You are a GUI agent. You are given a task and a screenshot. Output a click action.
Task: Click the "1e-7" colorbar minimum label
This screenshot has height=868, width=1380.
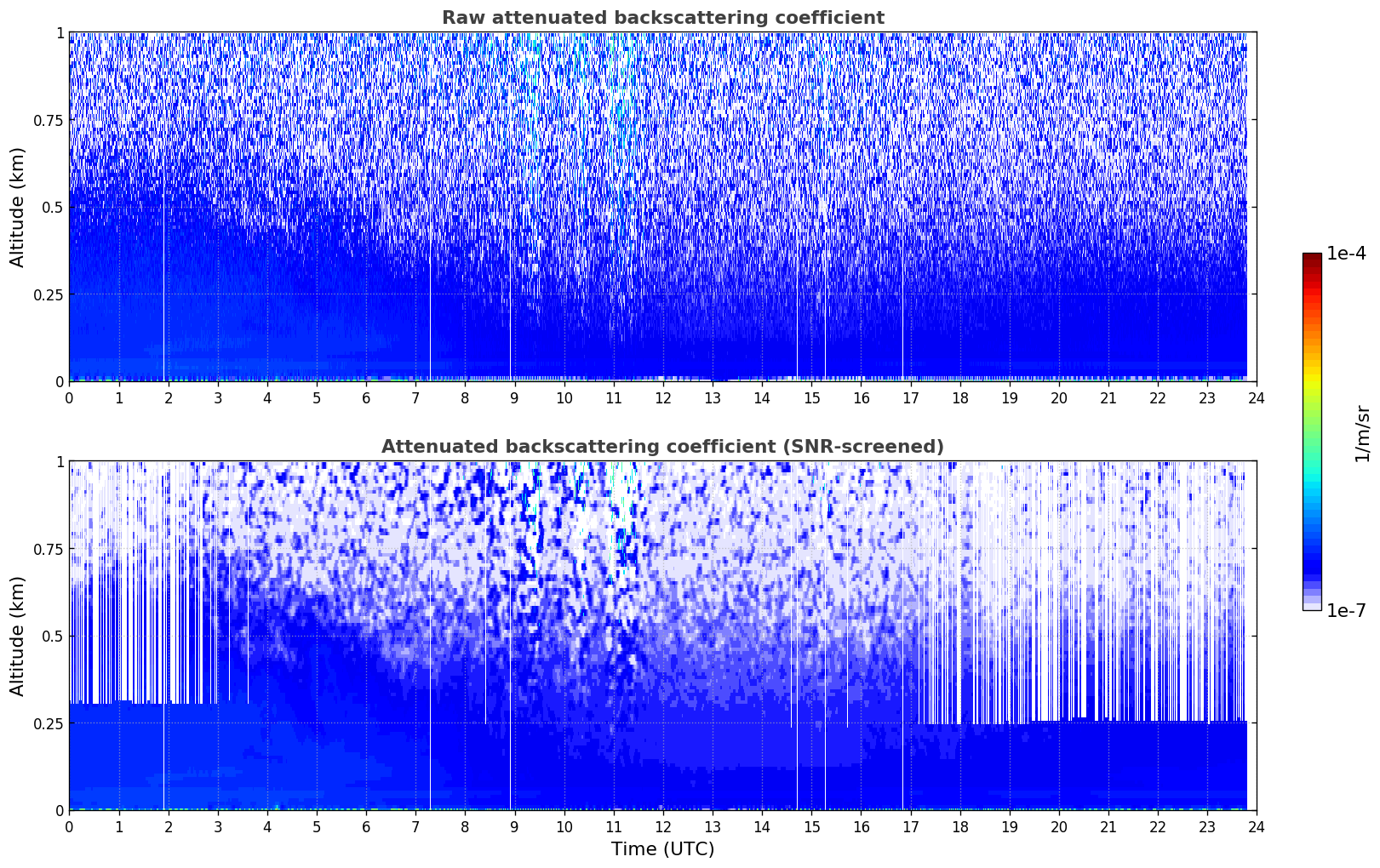(x=1346, y=610)
